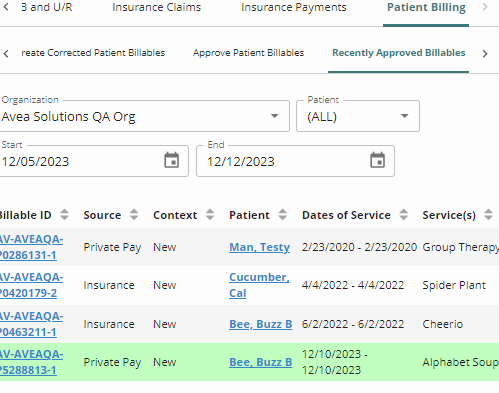Open the Start date calendar picker
This screenshot has width=499, height=393.
click(x=172, y=160)
